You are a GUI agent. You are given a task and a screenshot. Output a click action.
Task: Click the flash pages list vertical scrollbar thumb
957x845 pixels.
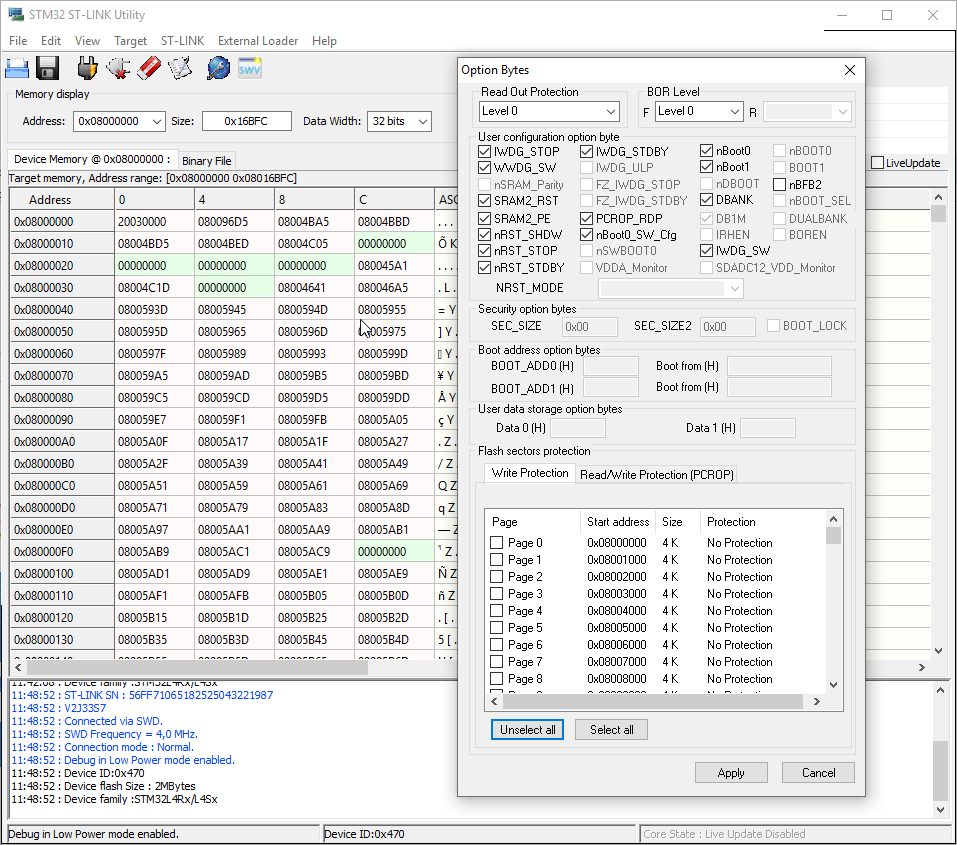[833, 535]
